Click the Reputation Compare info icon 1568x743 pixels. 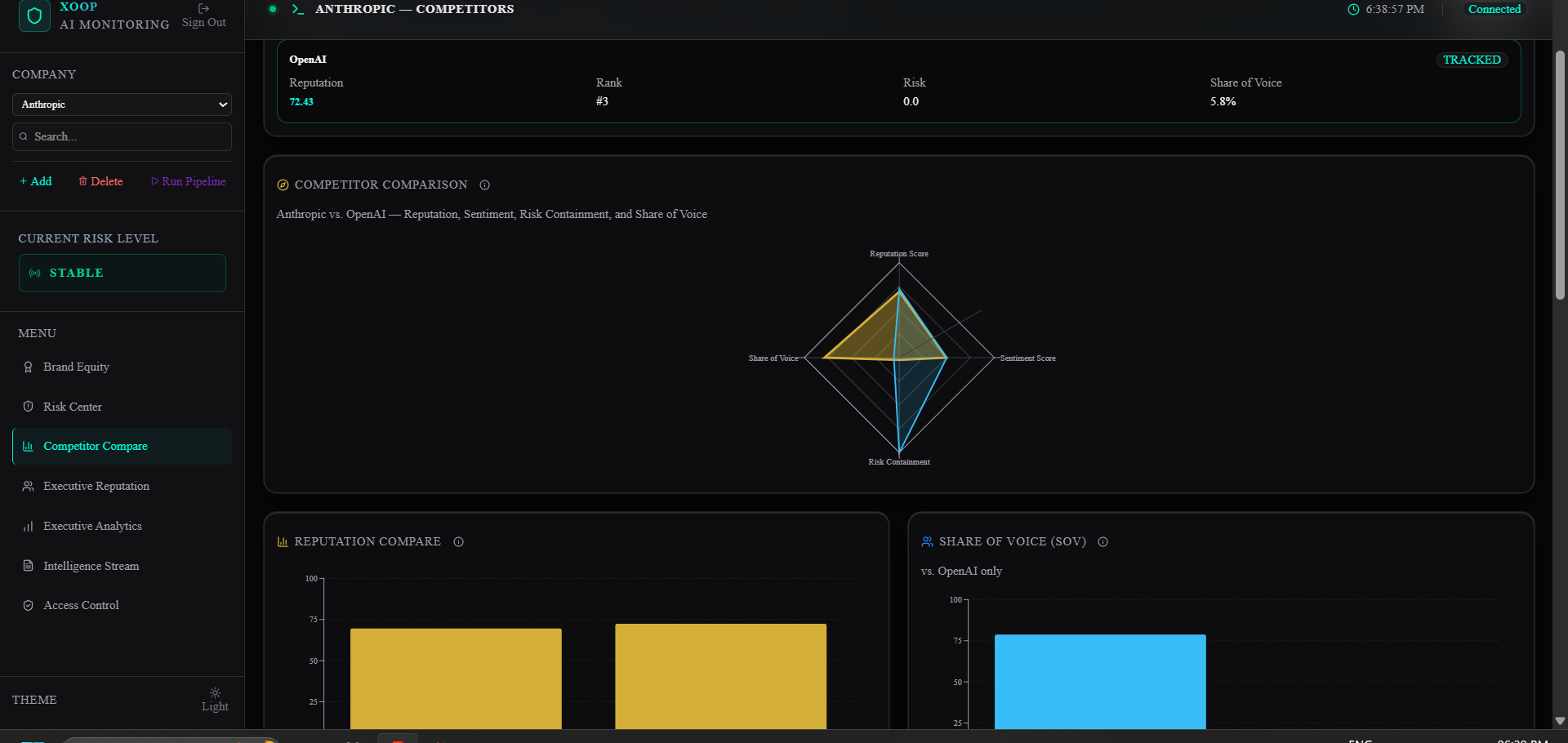click(458, 541)
